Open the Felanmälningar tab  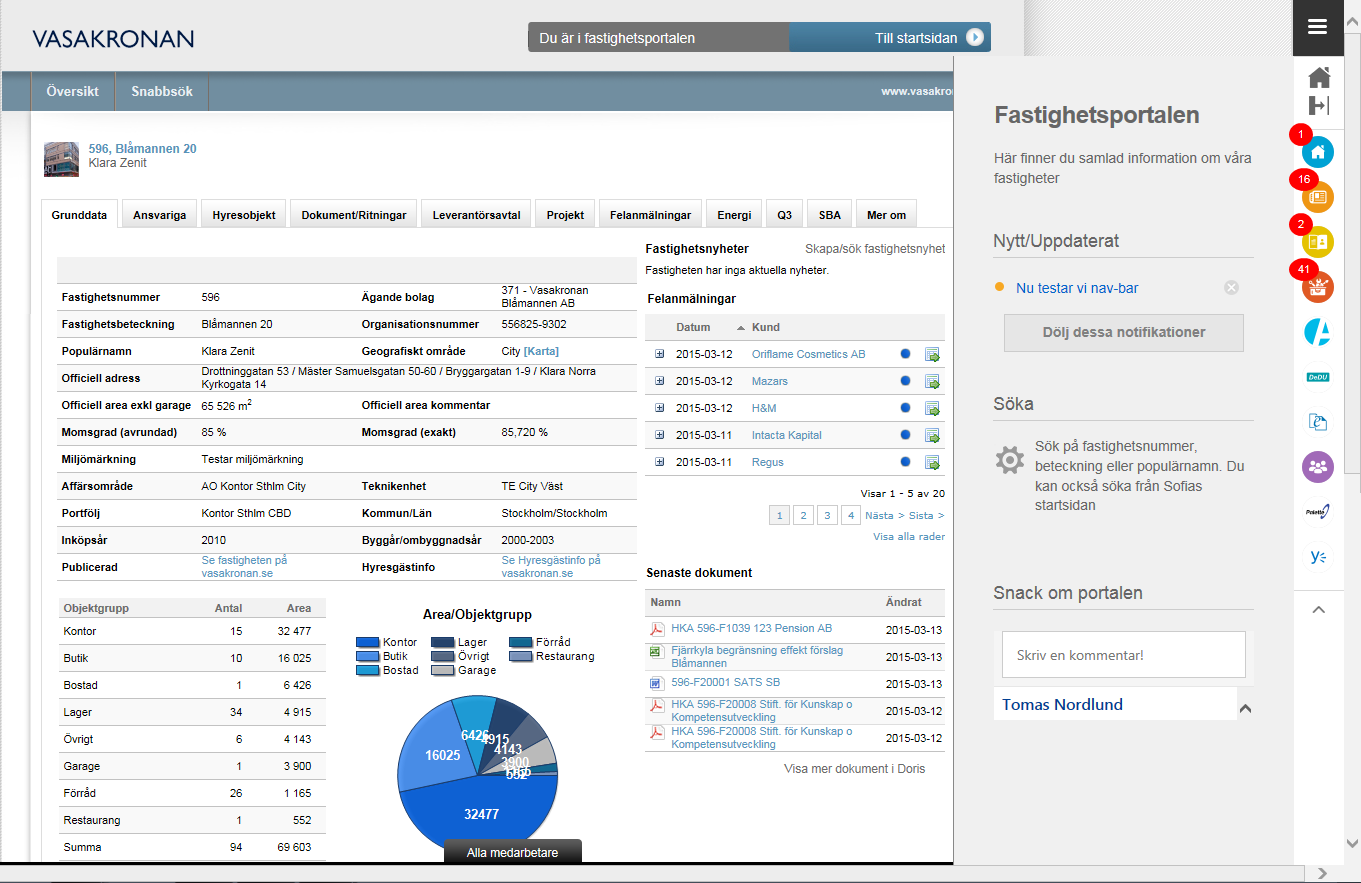click(x=651, y=215)
